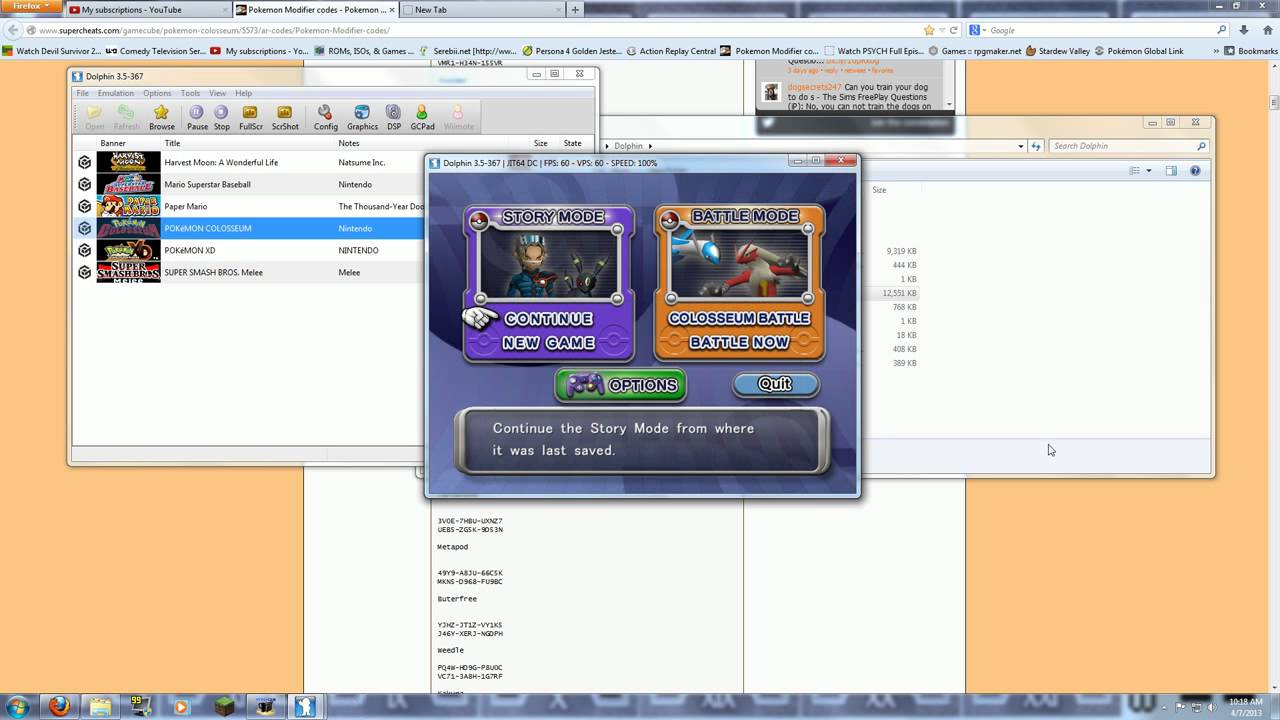Image resolution: width=1280 pixels, height=720 pixels.
Task: Open the Emulation menu in Dolphin
Action: coord(116,93)
